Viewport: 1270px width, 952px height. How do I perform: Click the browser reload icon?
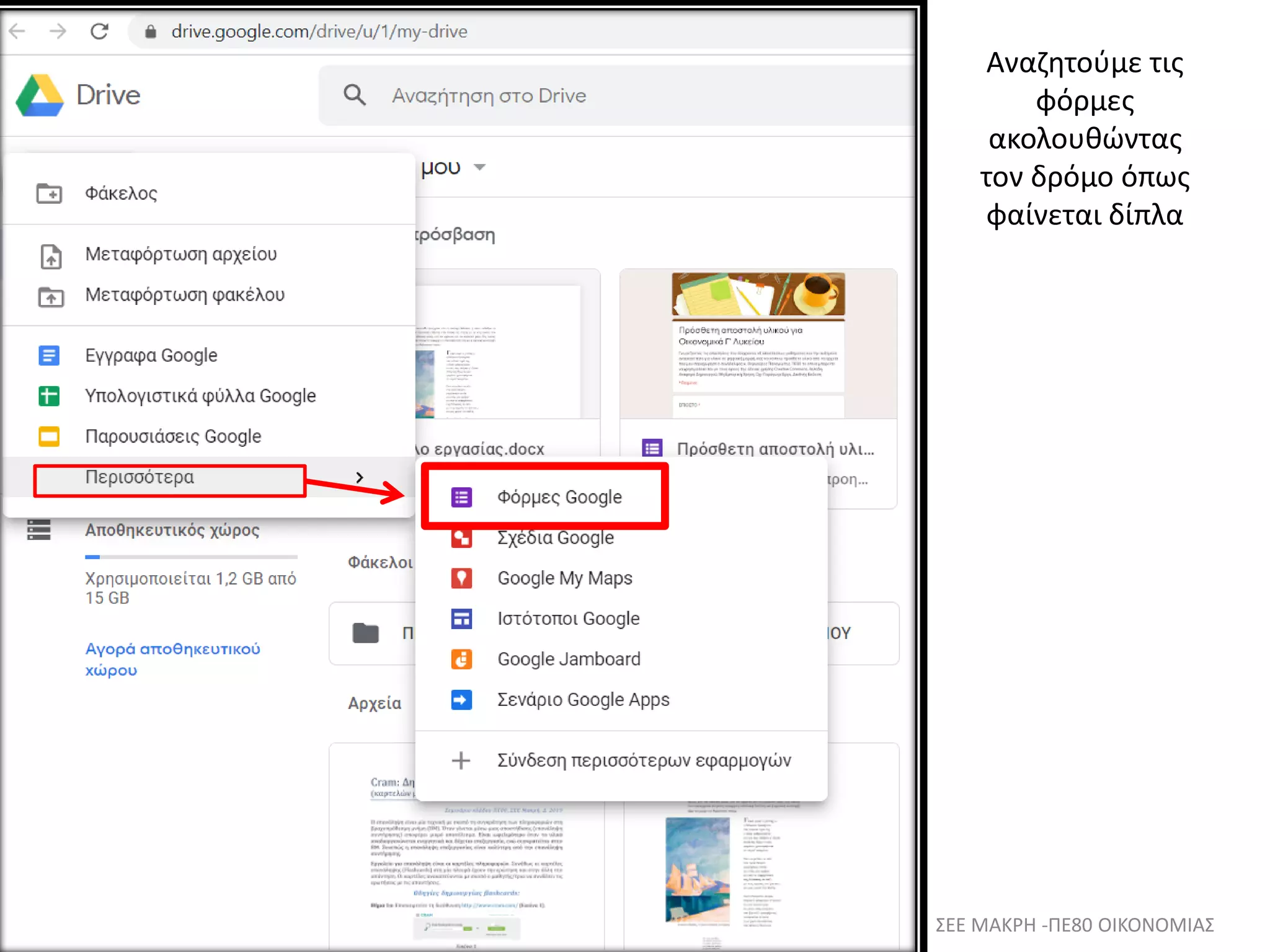99,31
